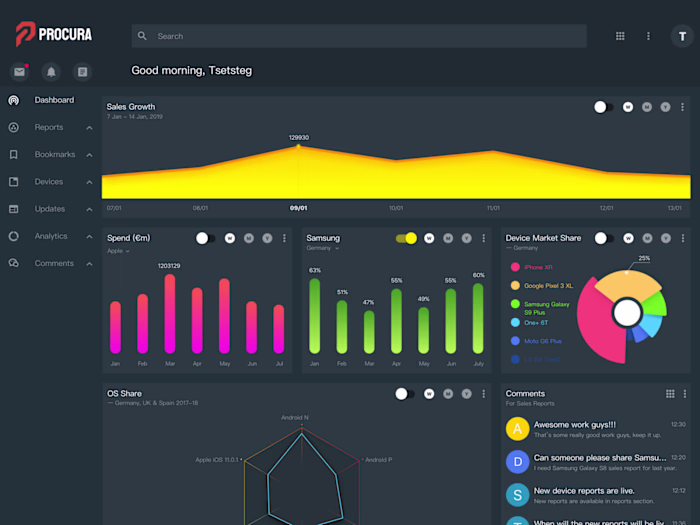Viewport: 700px width, 525px height.
Task: Toggle the Spend (€m) switch
Action: (x=205, y=238)
